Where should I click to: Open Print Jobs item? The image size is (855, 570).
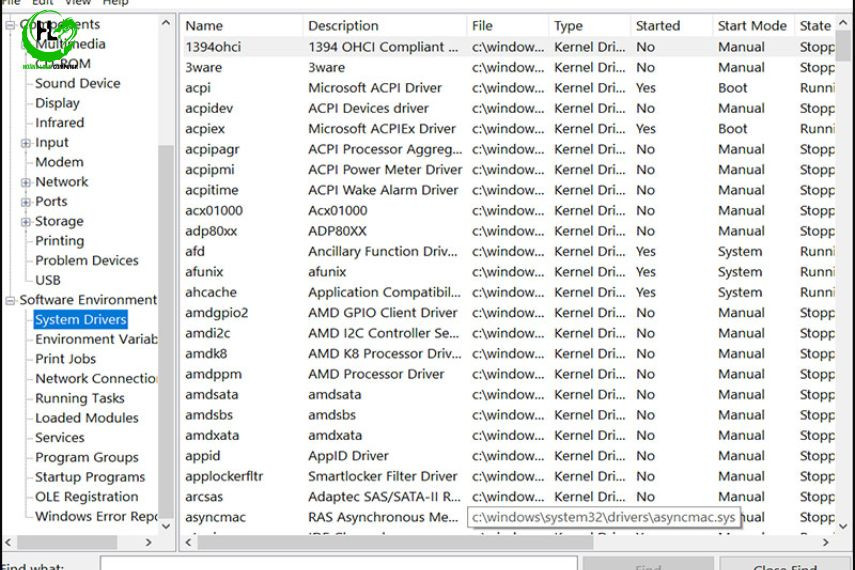point(65,359)
